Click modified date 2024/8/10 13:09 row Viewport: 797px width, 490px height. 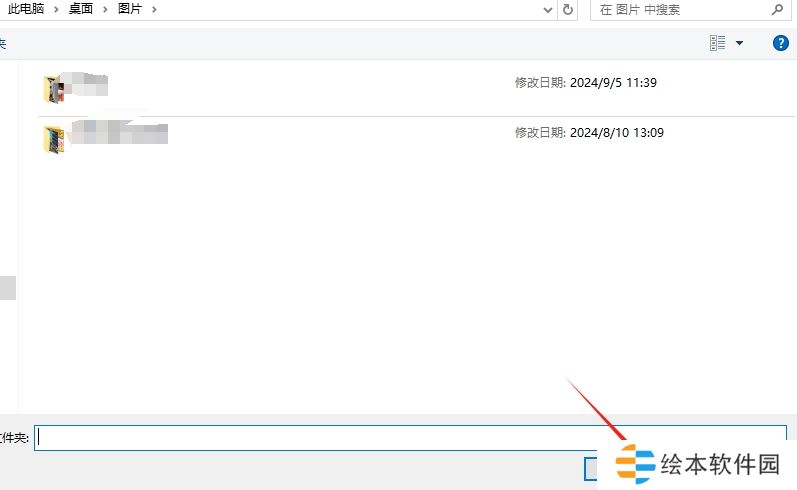589,132
